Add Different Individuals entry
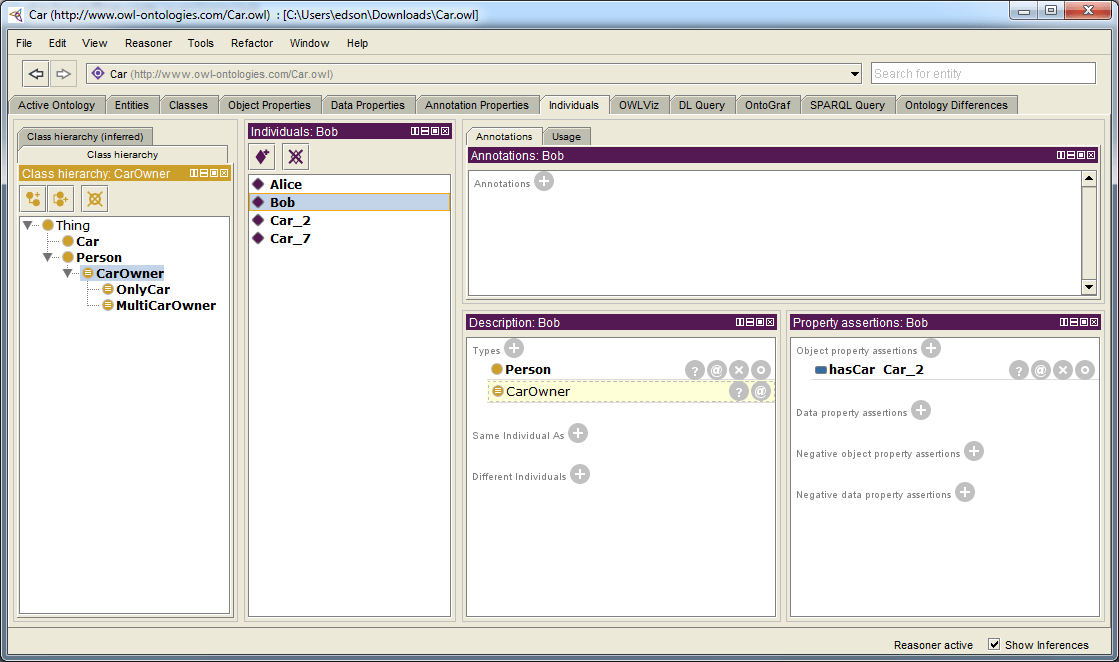Image resolution: width=1119 pixels, height=662 pixels. tap(580, 474)
